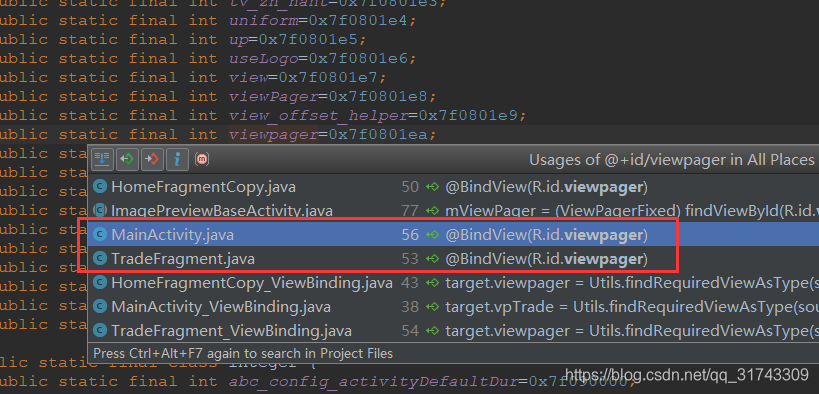Select class icon beside TradeFragment.java

[100, 259]
